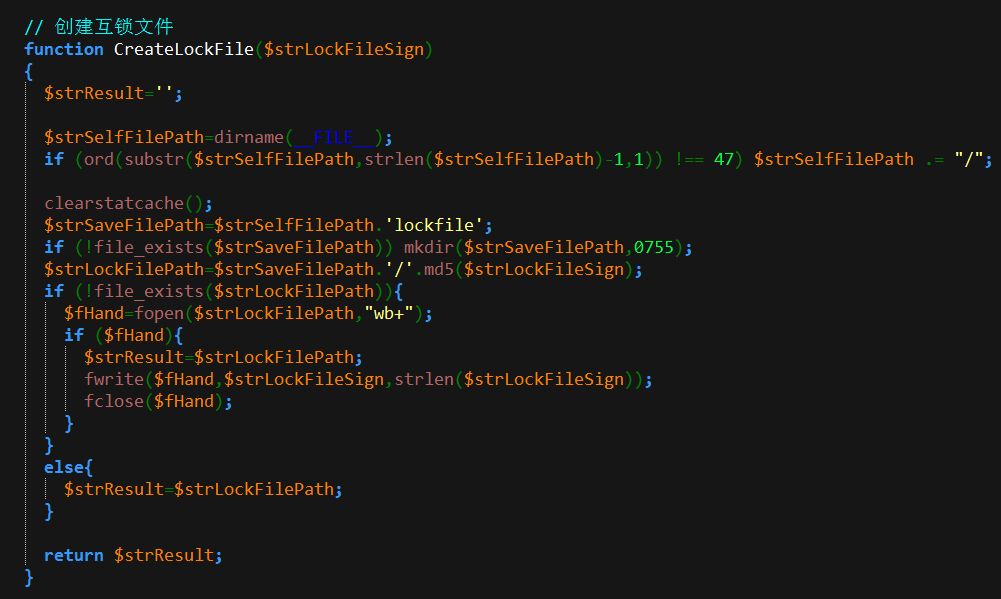Click the 0755 permission value

pos(654,247)
